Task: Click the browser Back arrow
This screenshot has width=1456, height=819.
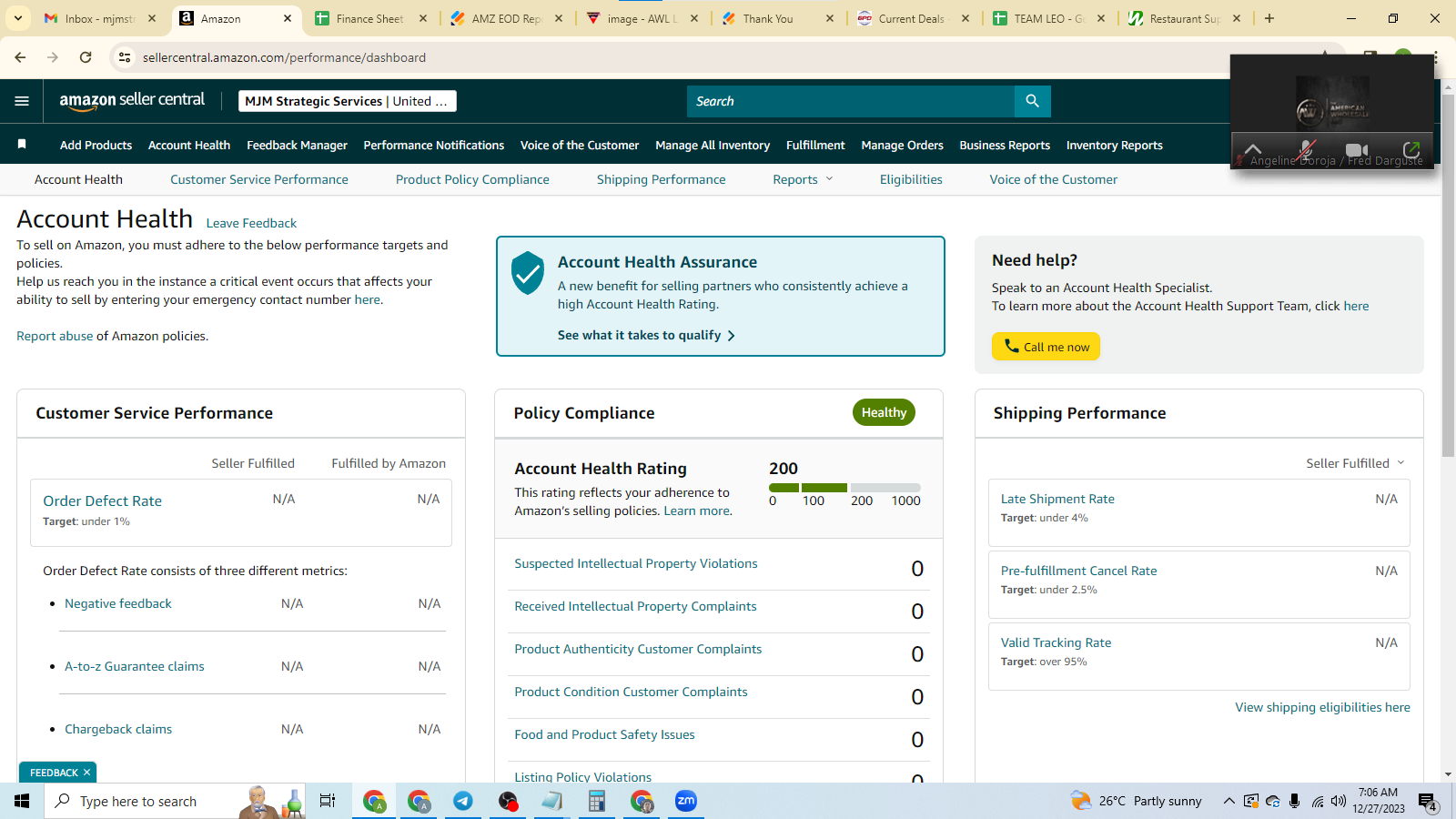Action: click(20, 57)
